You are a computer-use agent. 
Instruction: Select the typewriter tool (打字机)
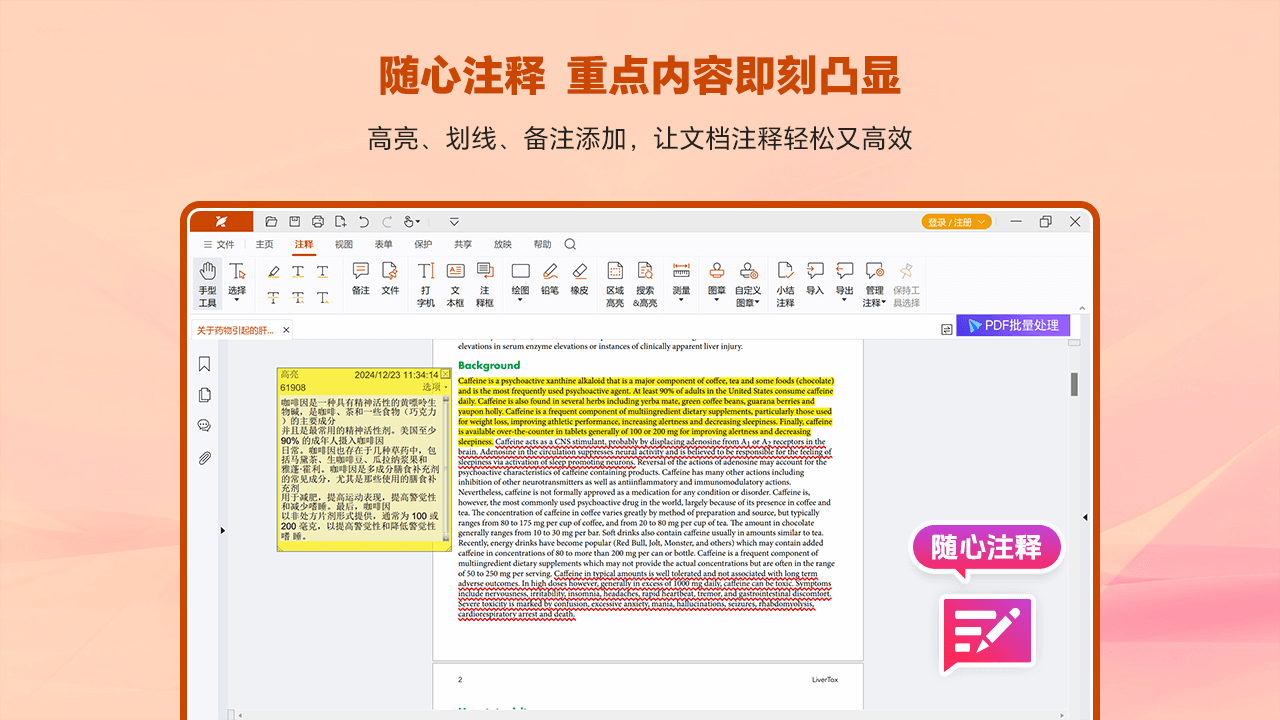tap(425, 283)
